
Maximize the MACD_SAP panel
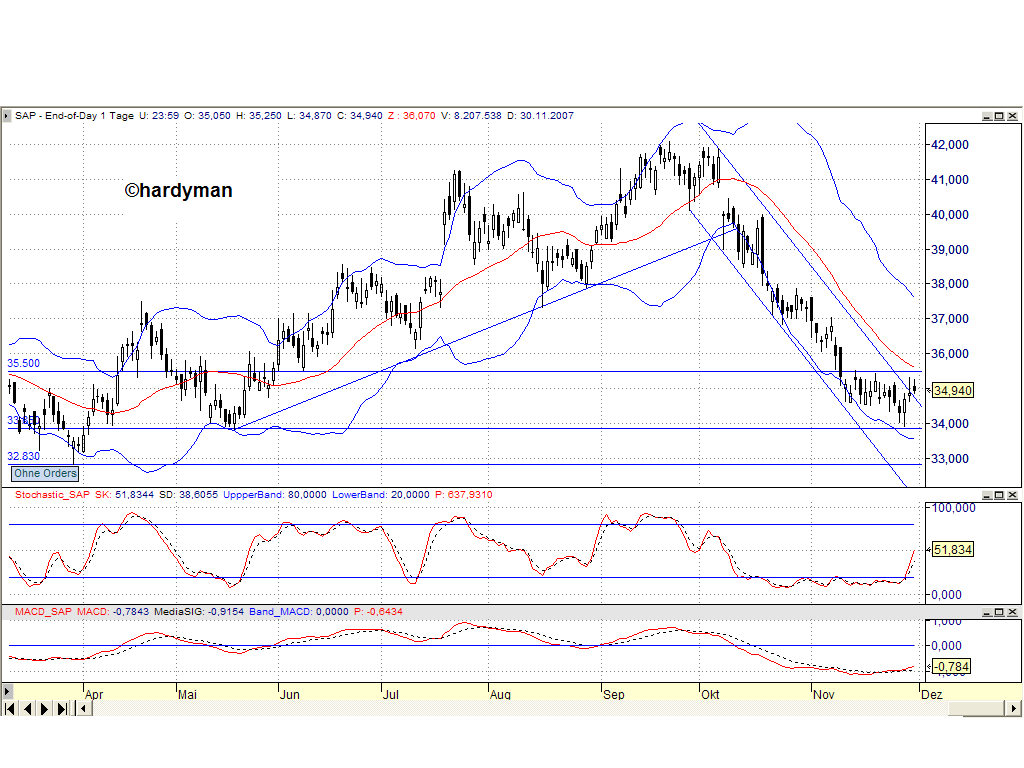999,611
